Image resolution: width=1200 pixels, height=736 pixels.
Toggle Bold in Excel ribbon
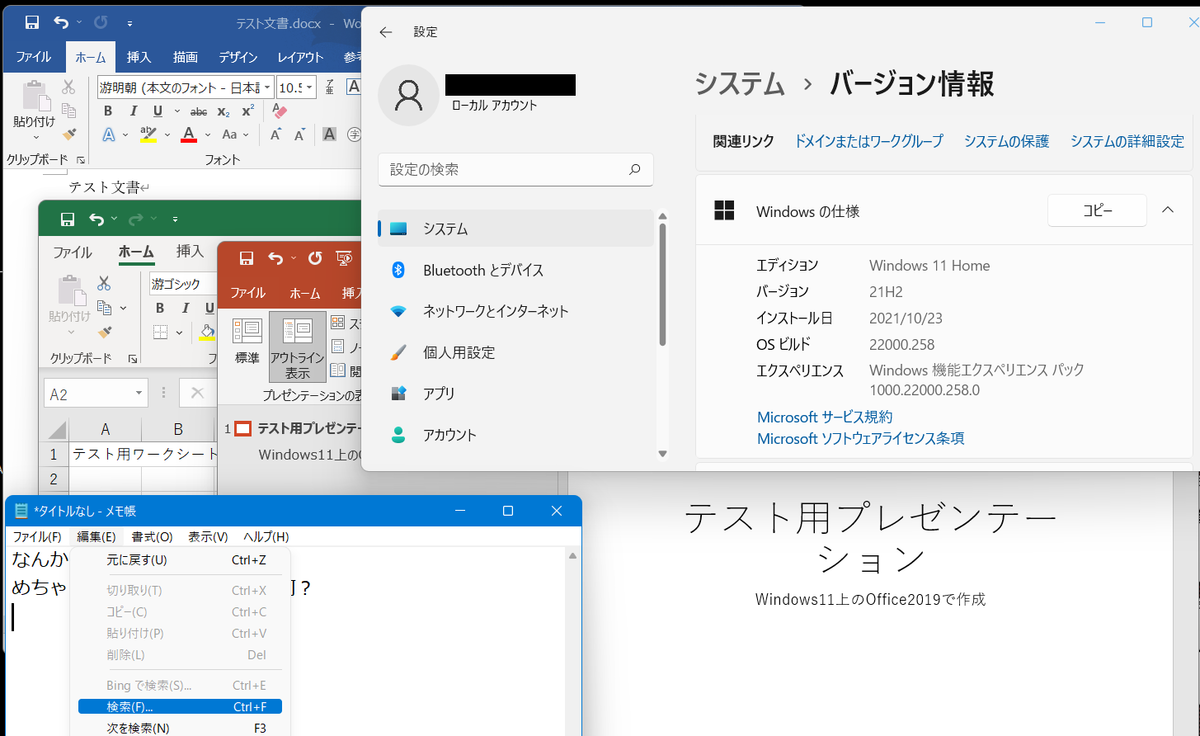(x=160, y=309)
